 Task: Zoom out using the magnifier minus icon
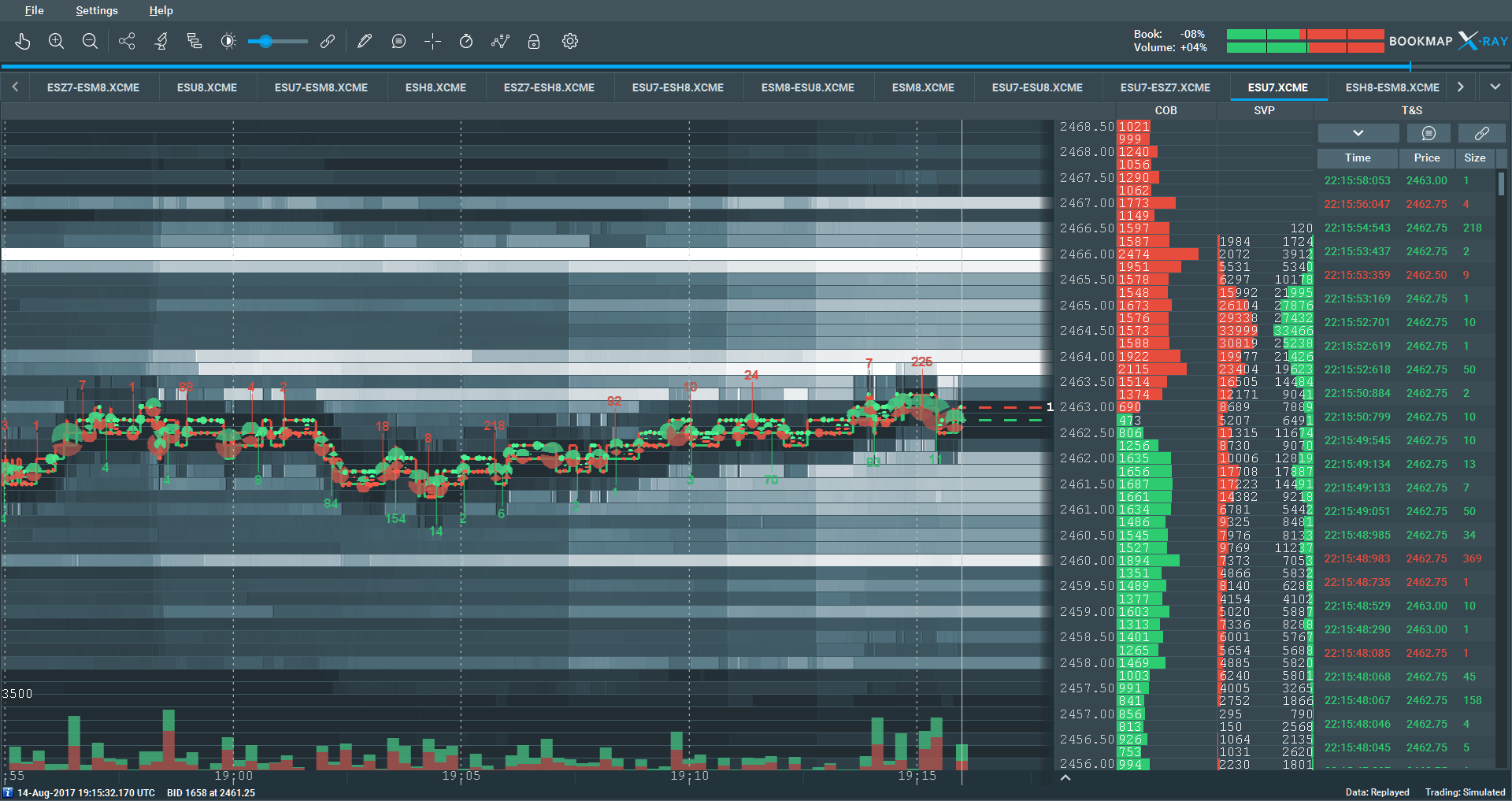90,42
